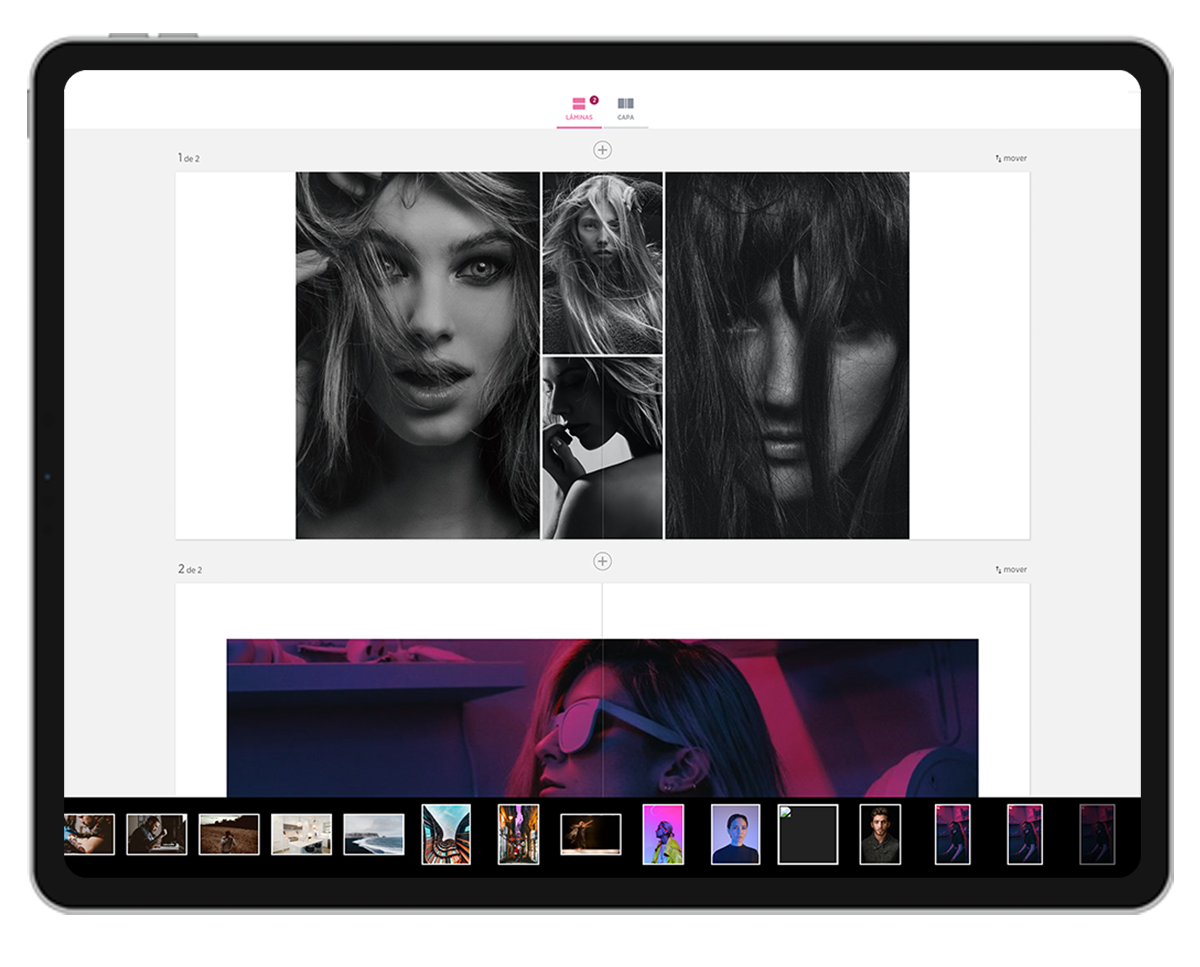1200x967 pixels.
Task: Click the plus icon above spread 1
Action: pos(602,150)
